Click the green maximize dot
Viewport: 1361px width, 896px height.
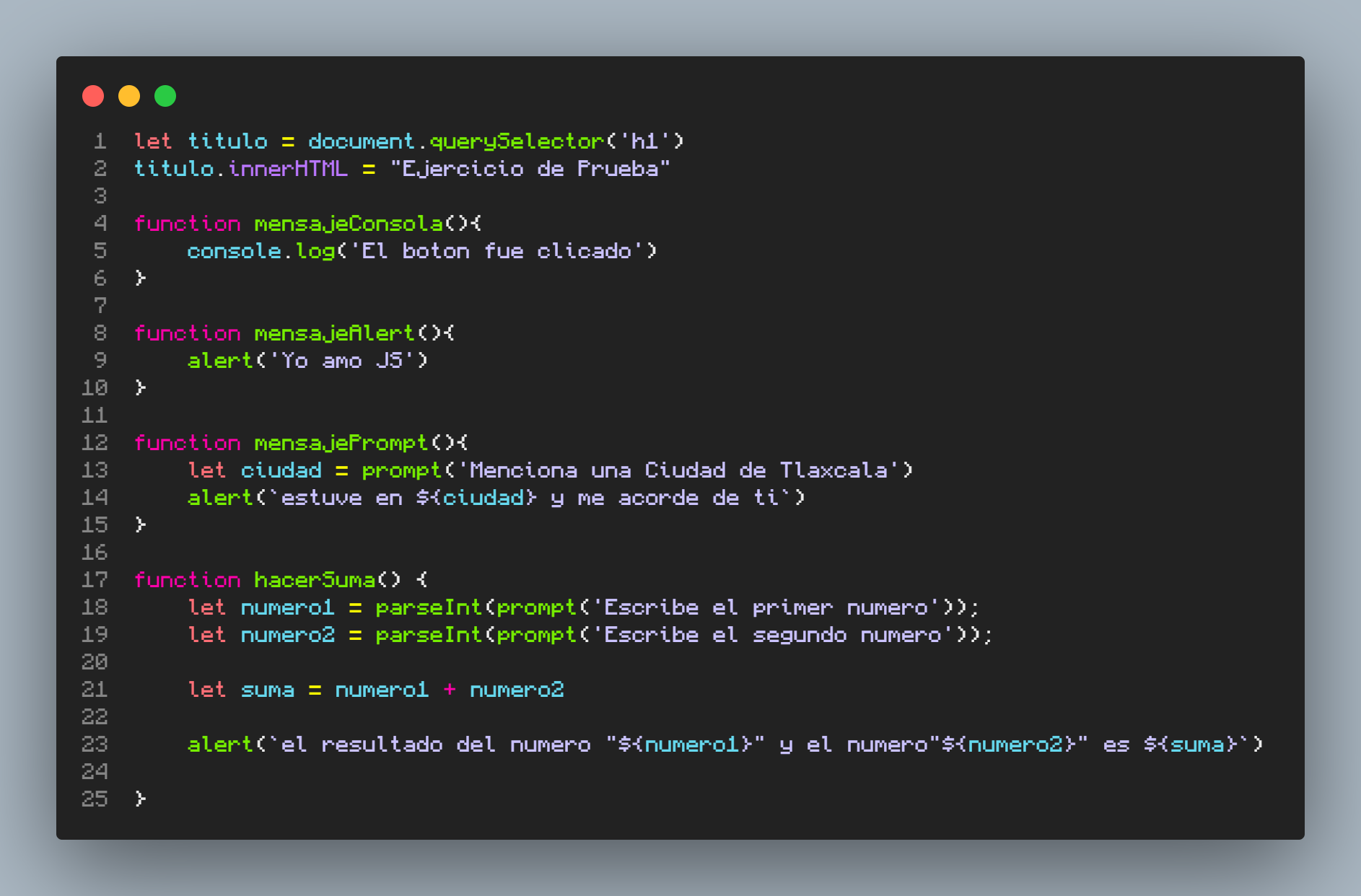click(x=165, y=96)
